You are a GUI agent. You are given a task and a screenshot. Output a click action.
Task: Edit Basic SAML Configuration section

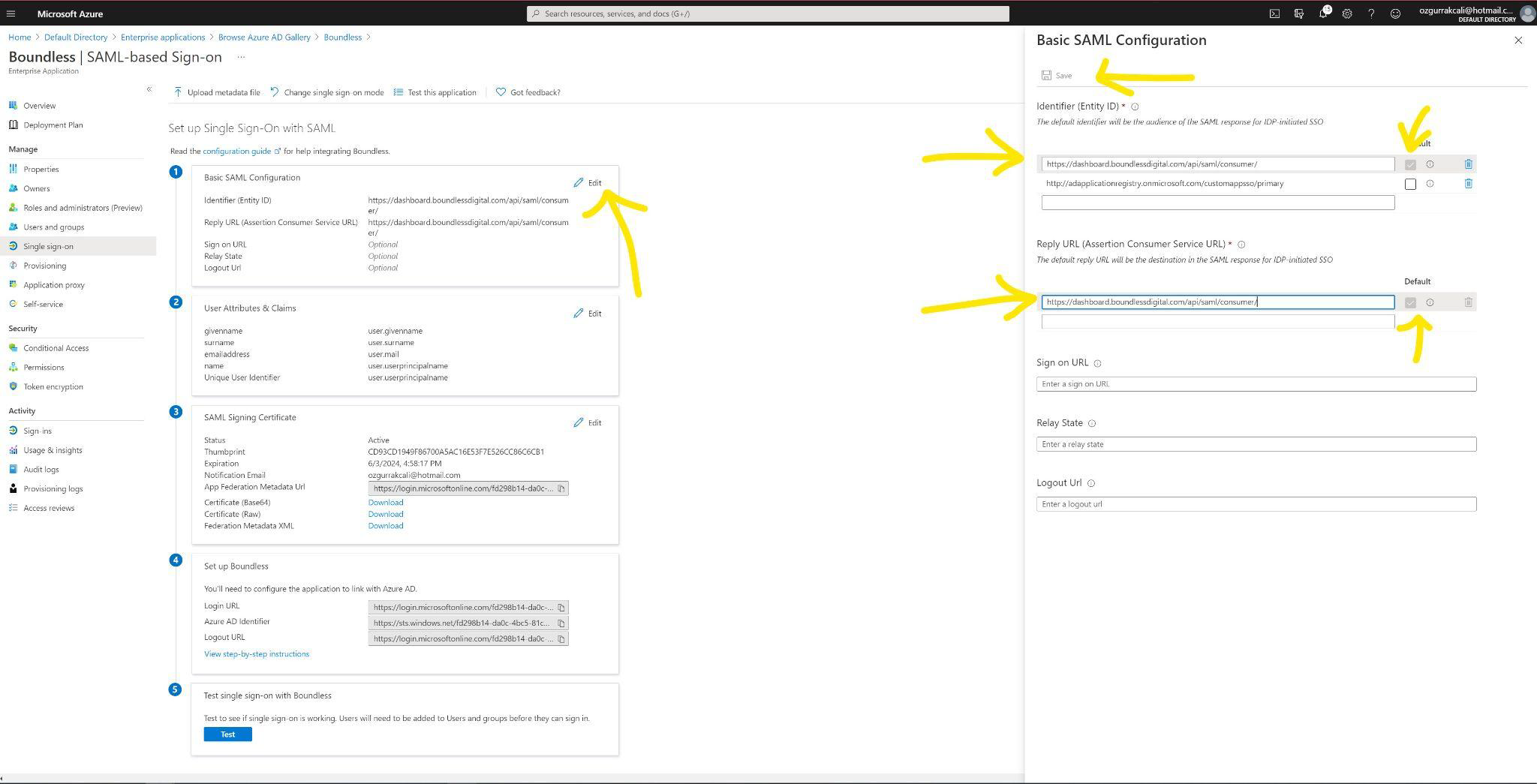click(x=588, y=182)
